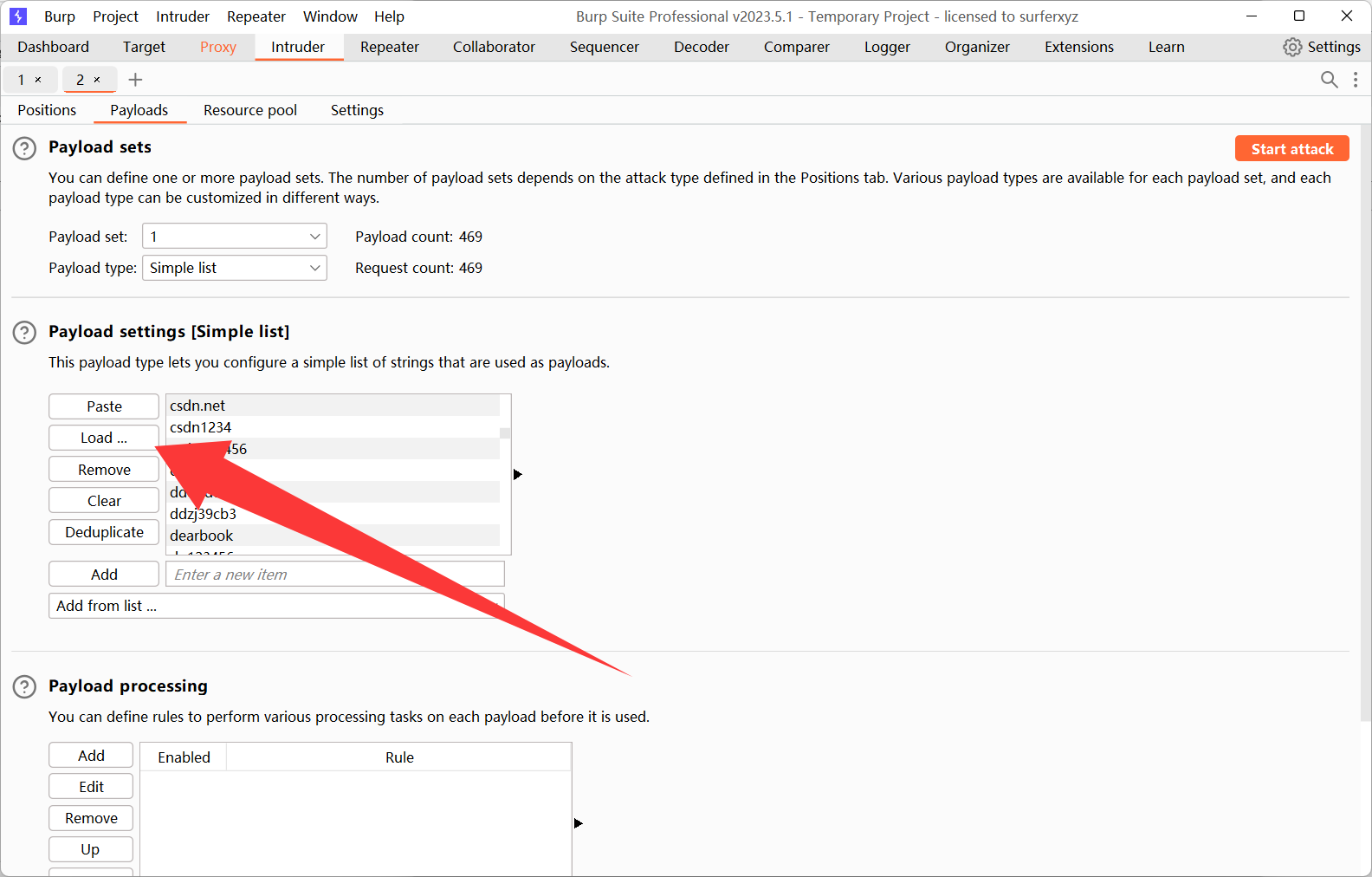1372x877 pixels.
Task: Click the Burp Suite logo icon
Action: [x=18, y=16]
